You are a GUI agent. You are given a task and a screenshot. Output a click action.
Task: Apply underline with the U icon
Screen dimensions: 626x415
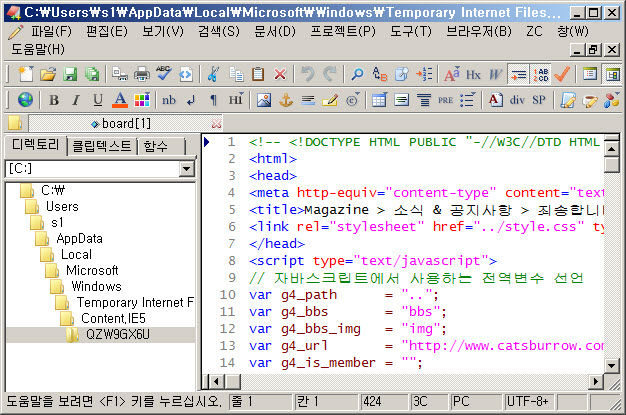point(98,99)
